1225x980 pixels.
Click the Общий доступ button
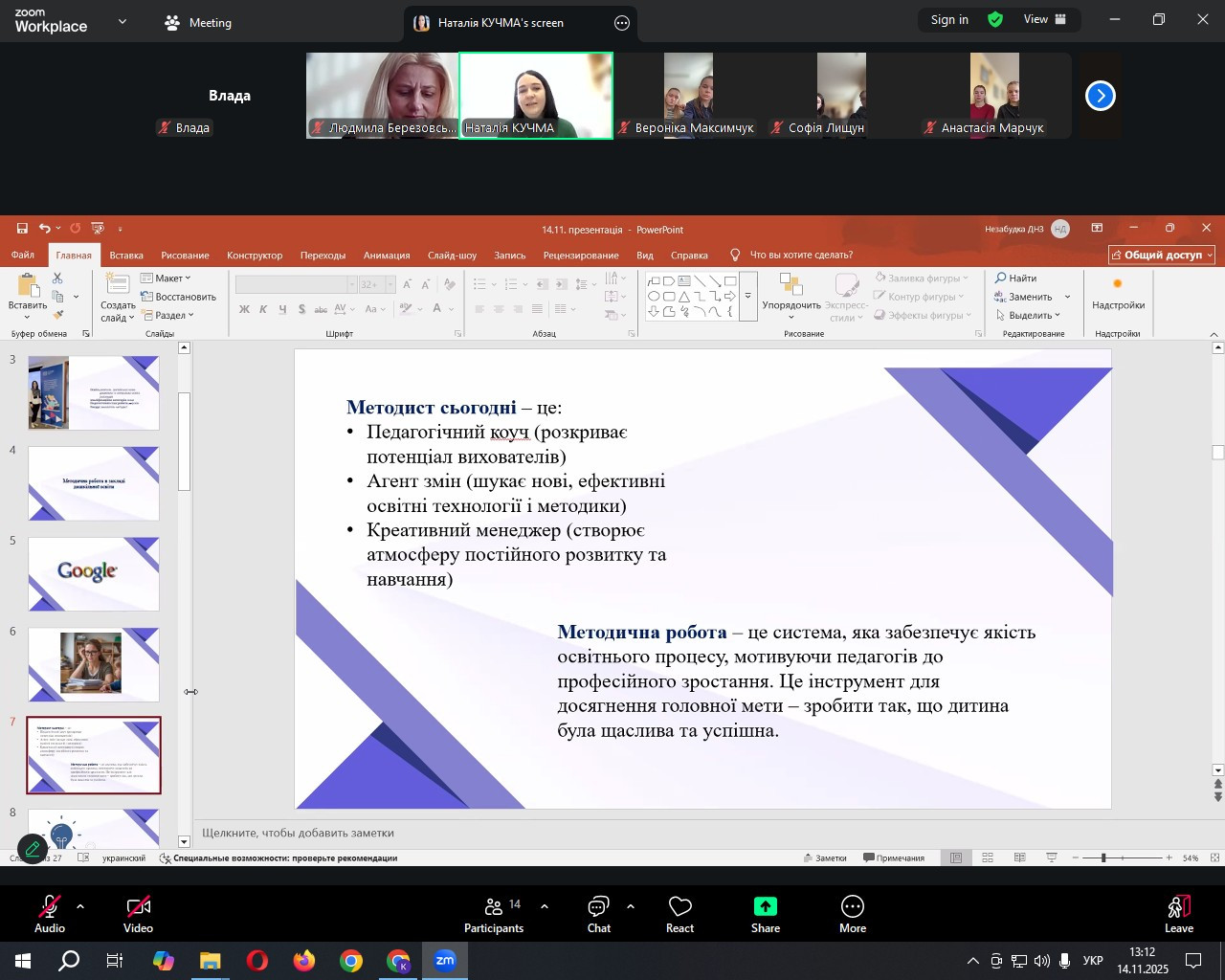[1162, 256]
